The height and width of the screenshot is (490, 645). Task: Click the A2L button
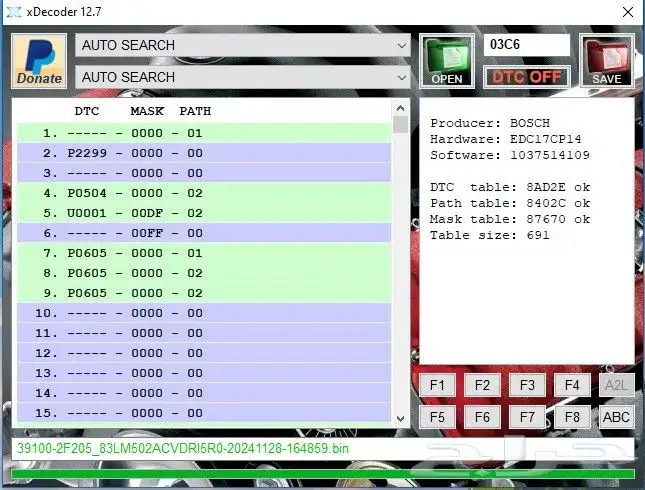616,385
